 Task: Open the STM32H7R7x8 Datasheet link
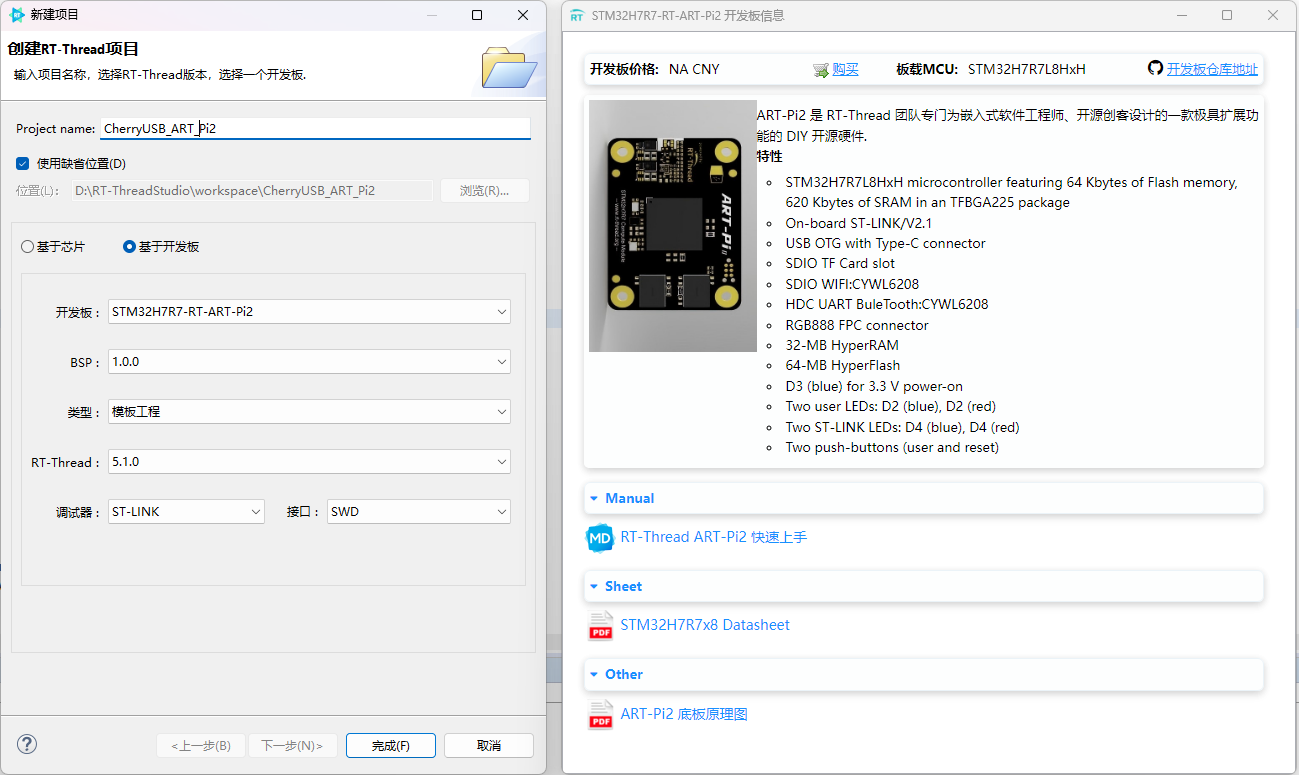pyautogui.click(x=705, y=625)
